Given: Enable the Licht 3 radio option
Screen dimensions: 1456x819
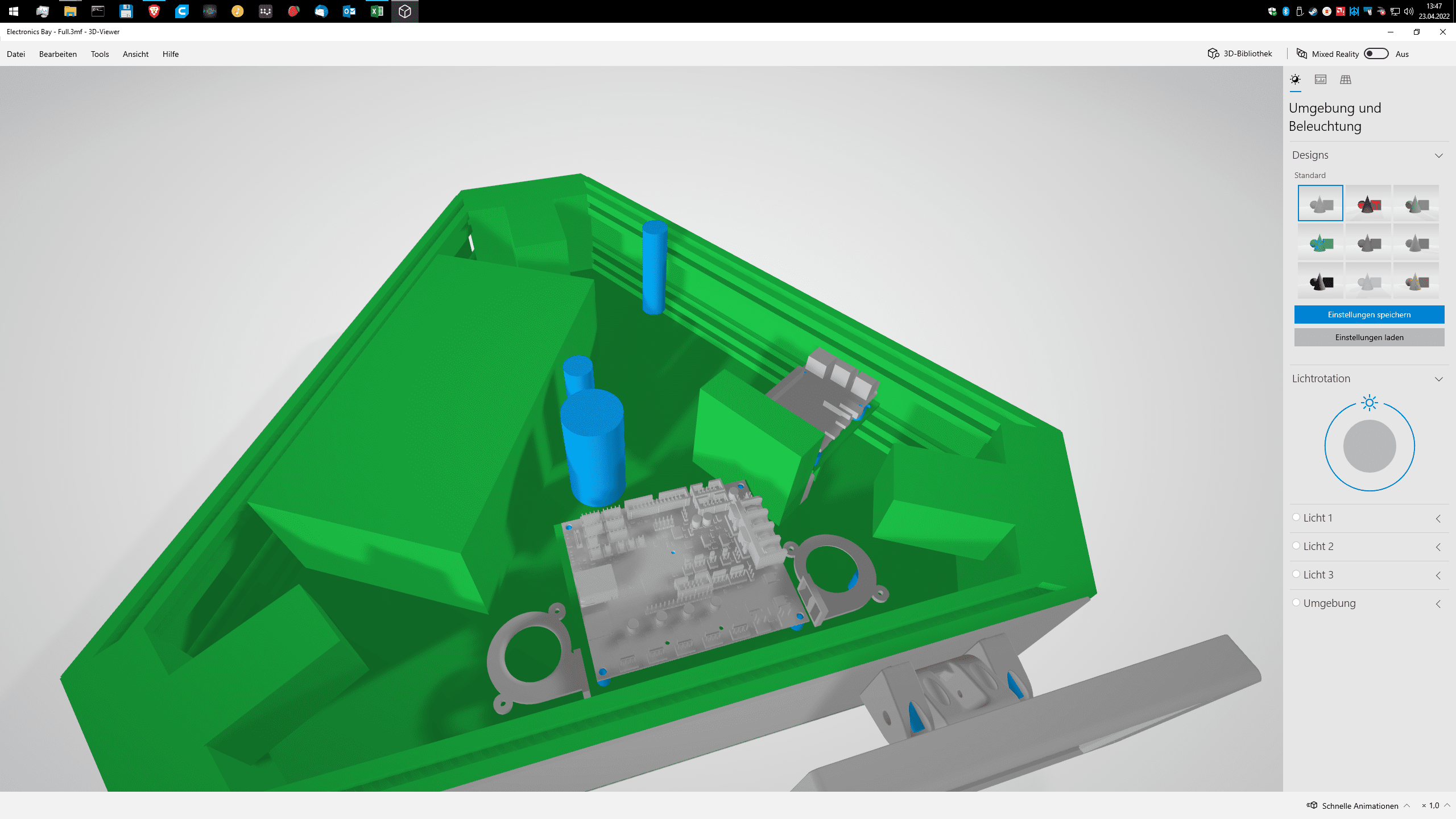Looking at the screenshot, I should point(1296,574).
